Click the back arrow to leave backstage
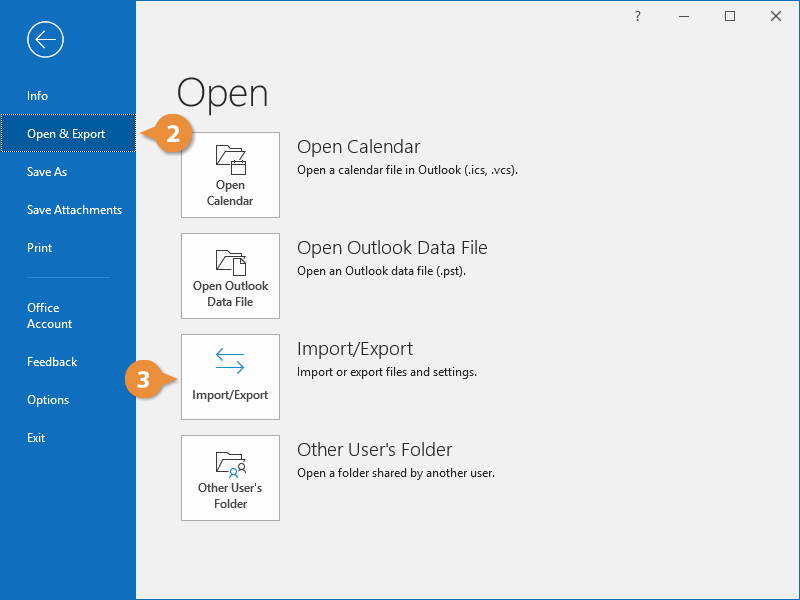 (46, 40)
